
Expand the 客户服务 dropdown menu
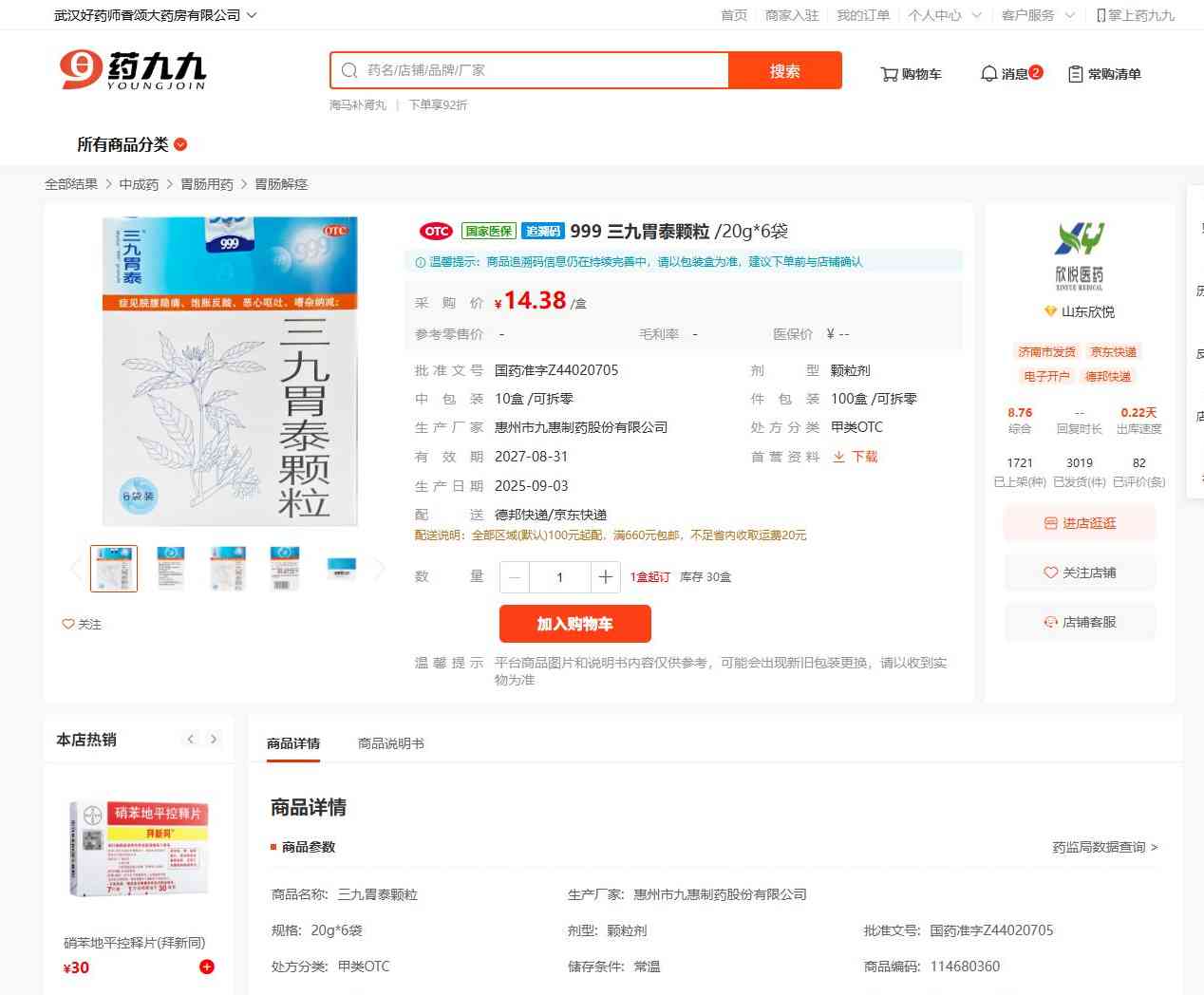click(1037, 15)
